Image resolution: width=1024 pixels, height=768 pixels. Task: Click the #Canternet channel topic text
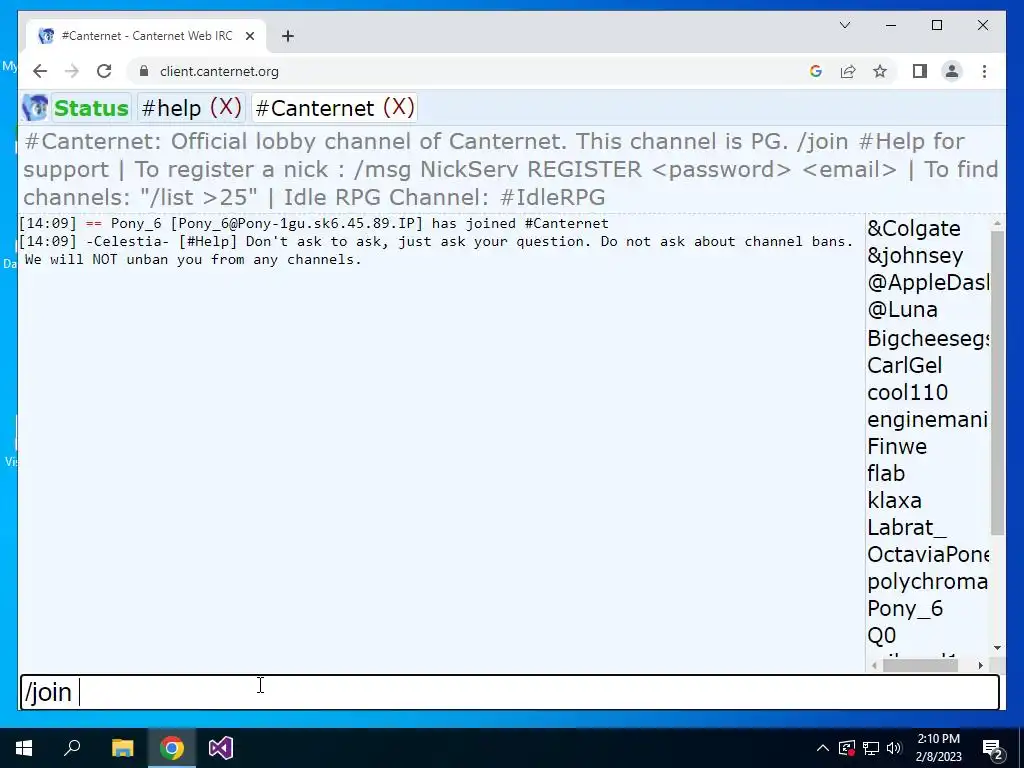511,169
